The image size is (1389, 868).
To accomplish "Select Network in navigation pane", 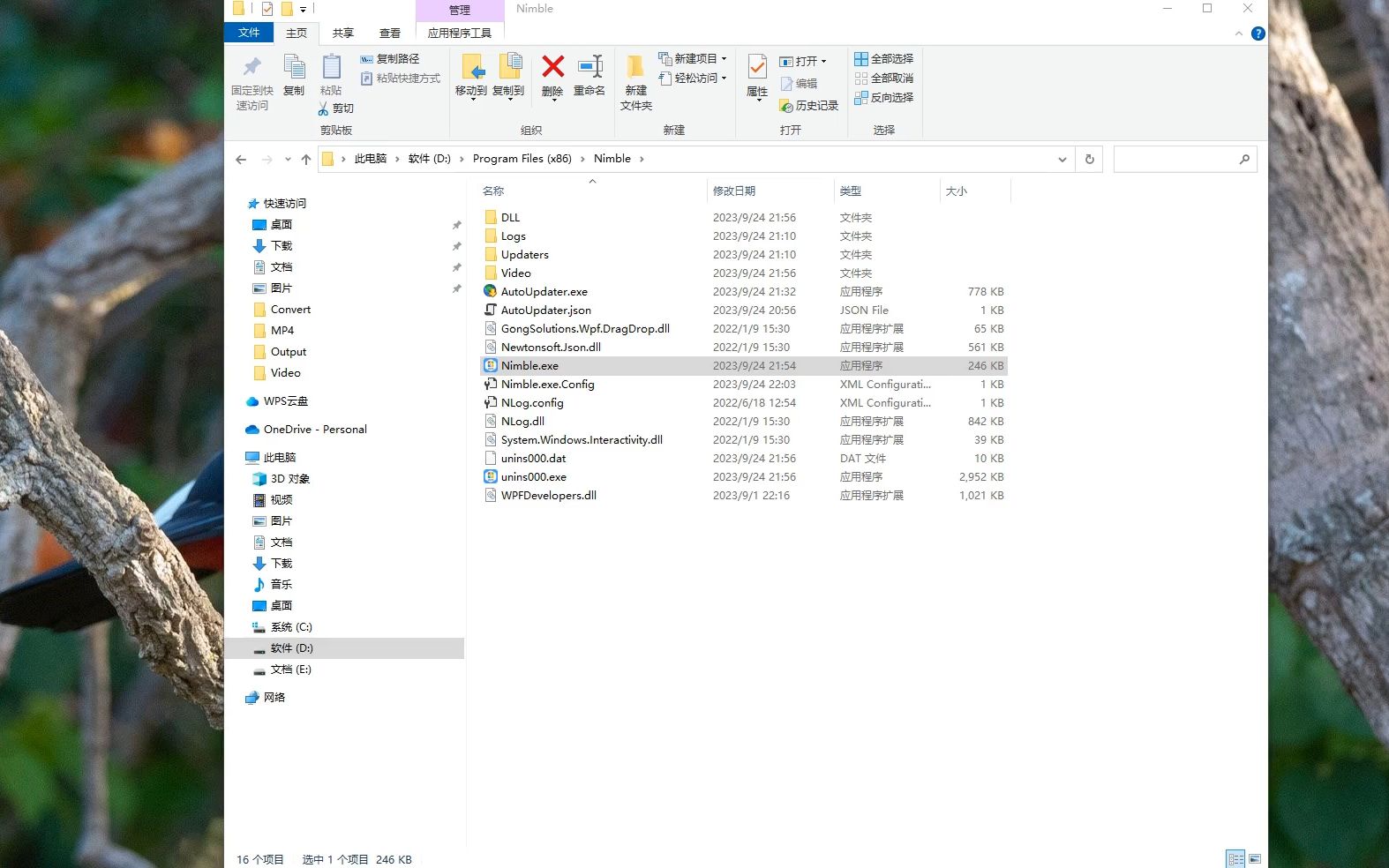I will [x=274, y=698].
